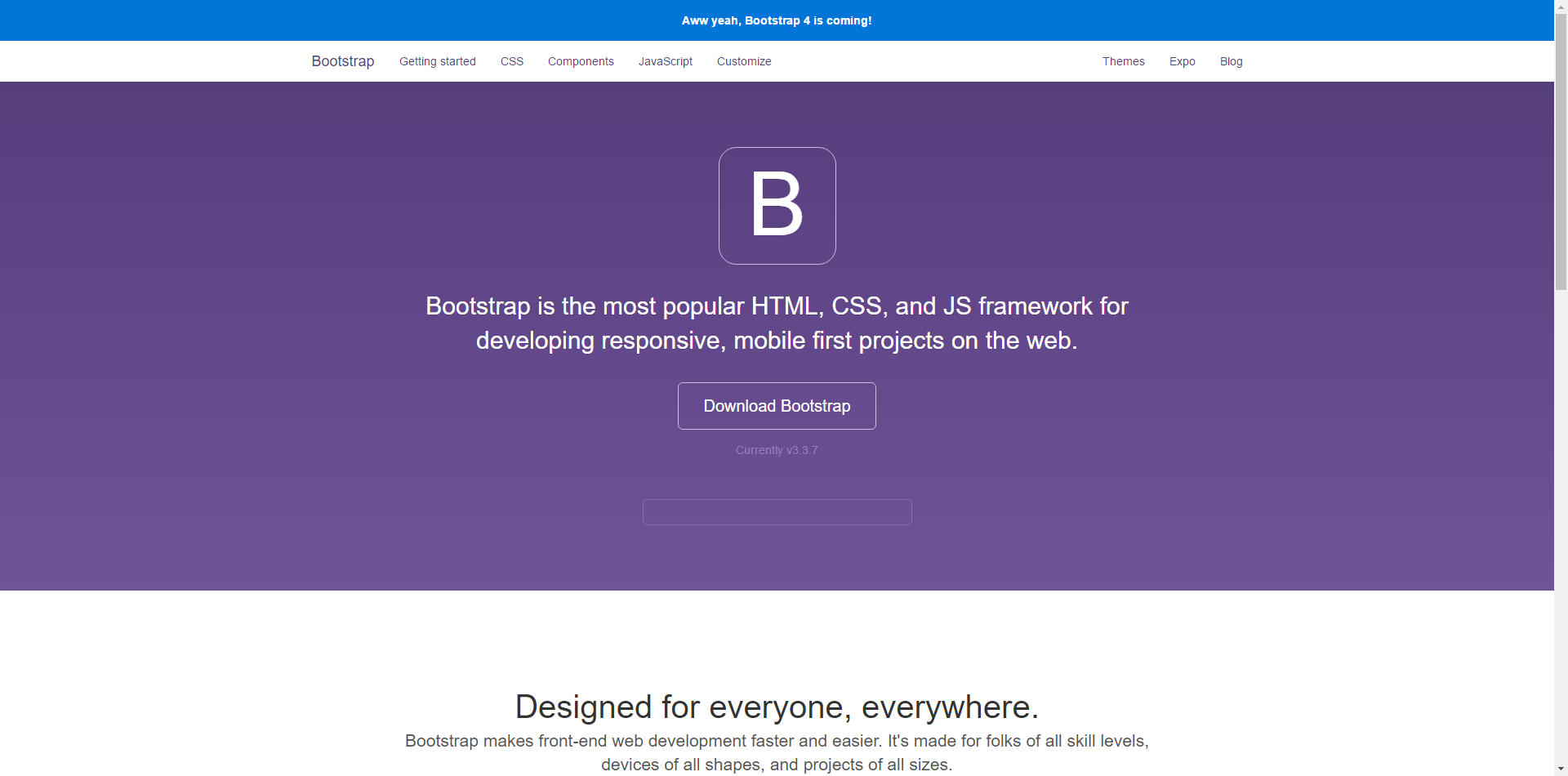Click the scrollbar down arrow
The image size is (1568, 776).
coord(1561,769)
